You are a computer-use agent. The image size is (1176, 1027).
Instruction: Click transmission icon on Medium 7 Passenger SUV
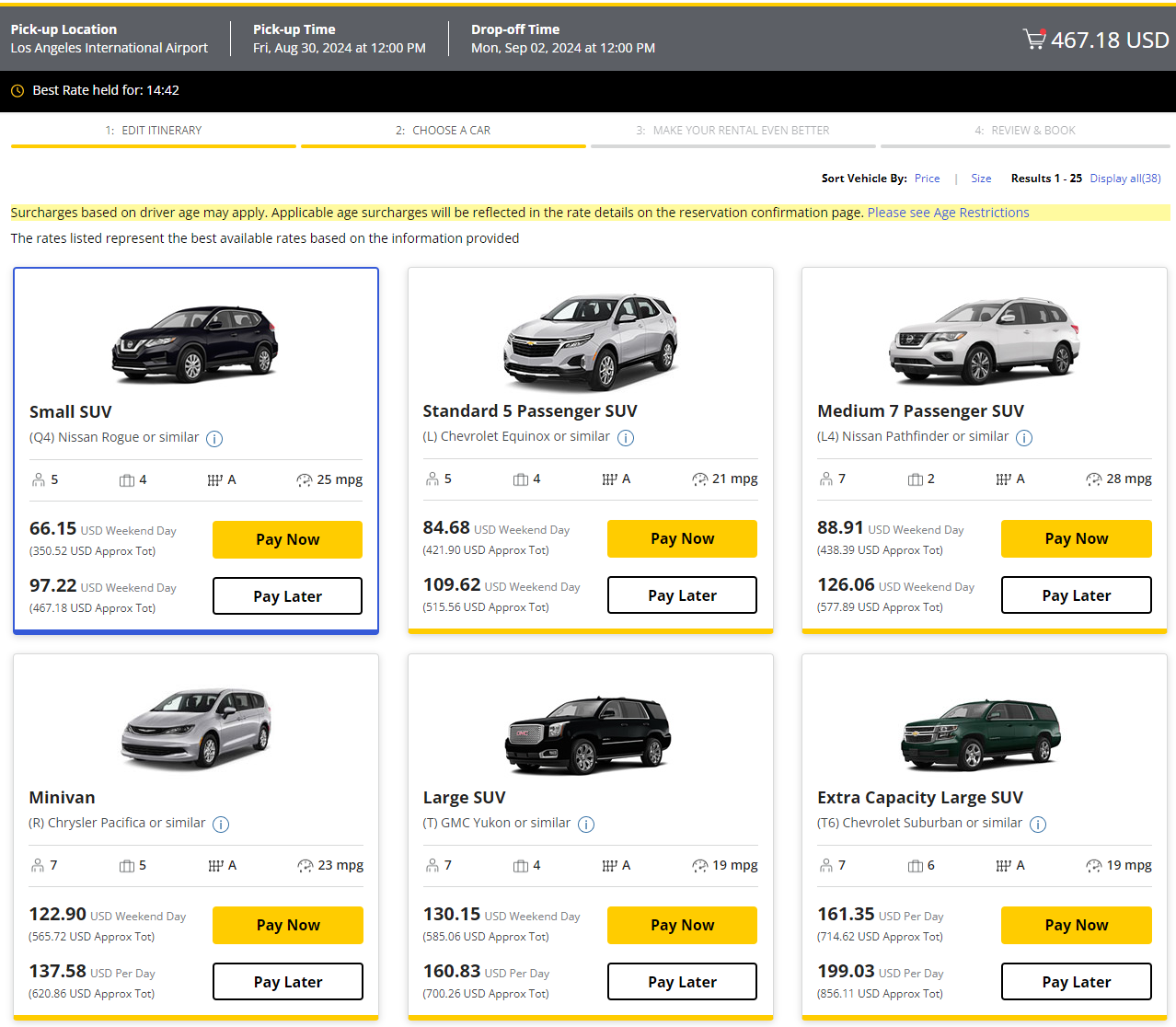click(1004, 479)
